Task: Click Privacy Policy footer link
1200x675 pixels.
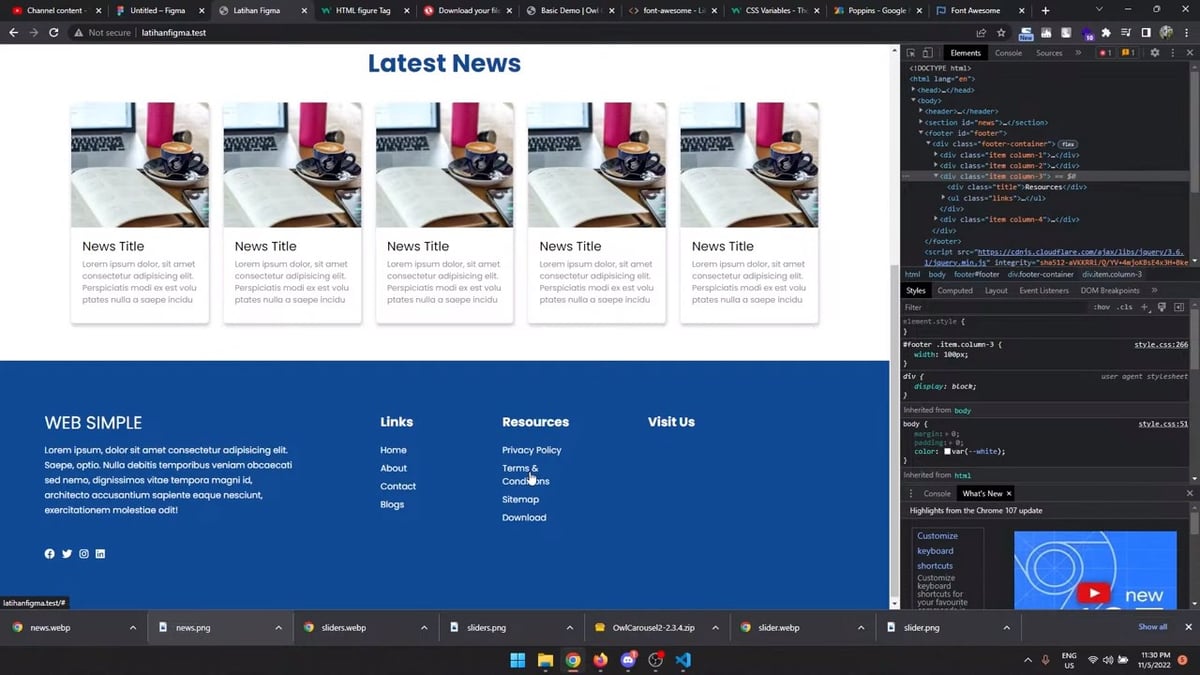Action: (x=532, y=450)
